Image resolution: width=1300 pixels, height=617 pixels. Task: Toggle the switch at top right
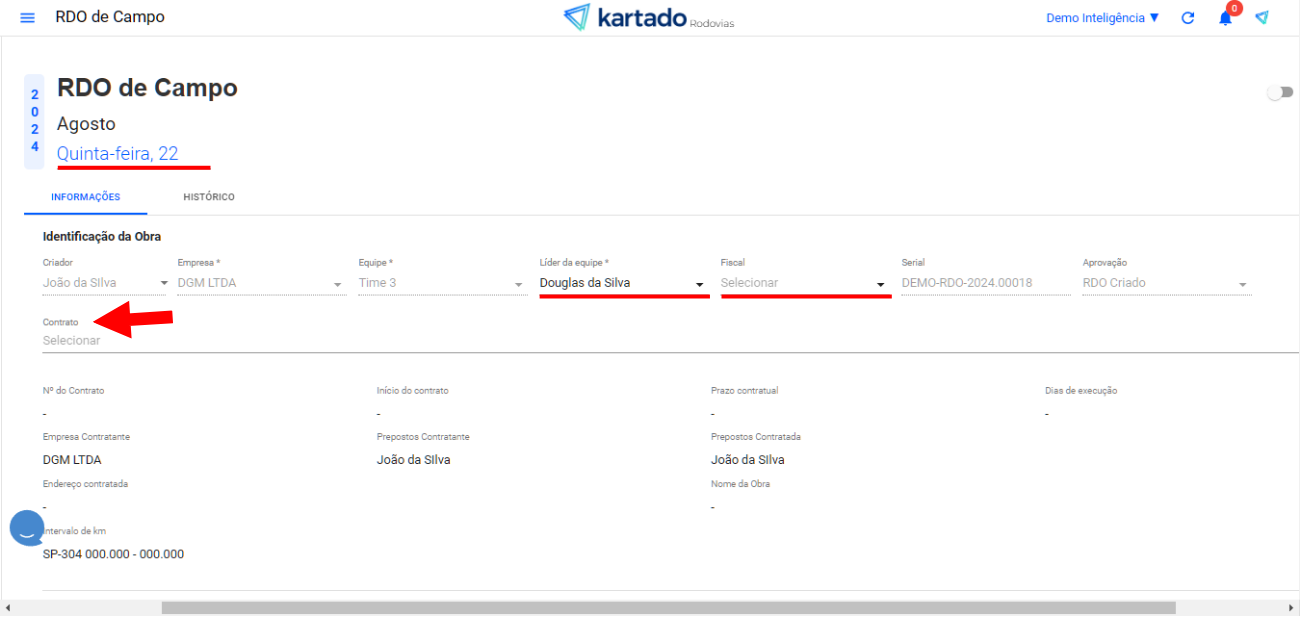pyautogui.click(x=1279, y=92)
